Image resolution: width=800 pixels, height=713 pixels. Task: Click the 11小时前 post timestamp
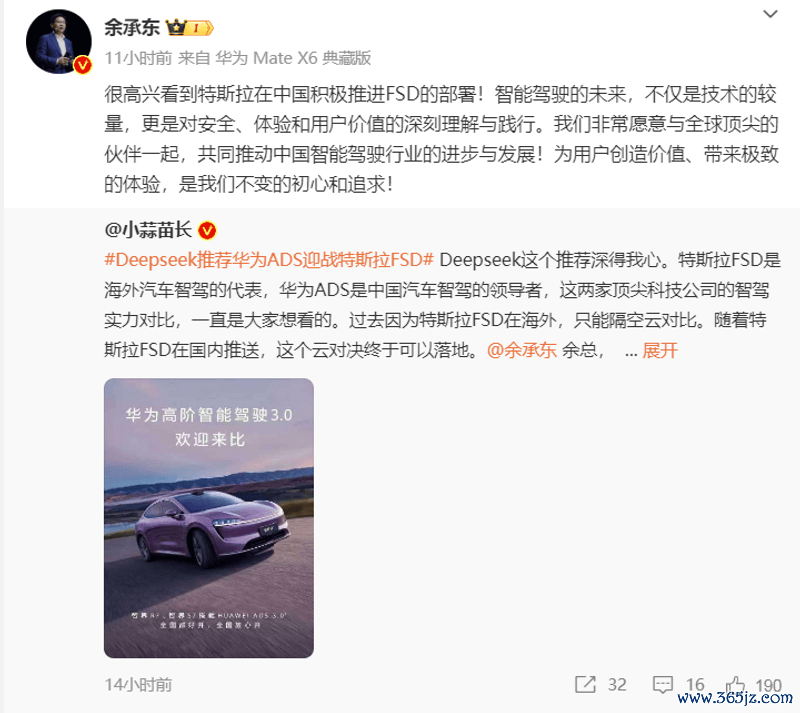point(138,58)
